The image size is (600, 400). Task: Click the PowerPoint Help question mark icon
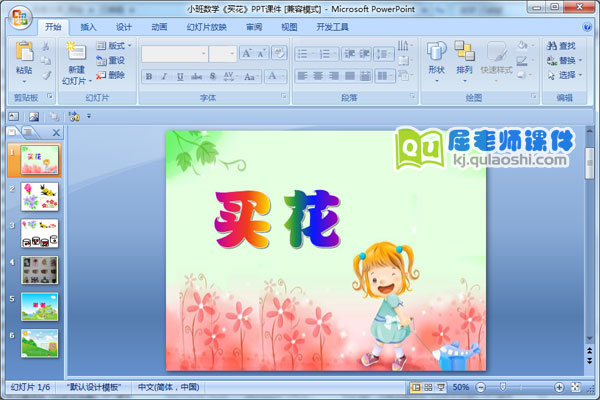(586, 27)
